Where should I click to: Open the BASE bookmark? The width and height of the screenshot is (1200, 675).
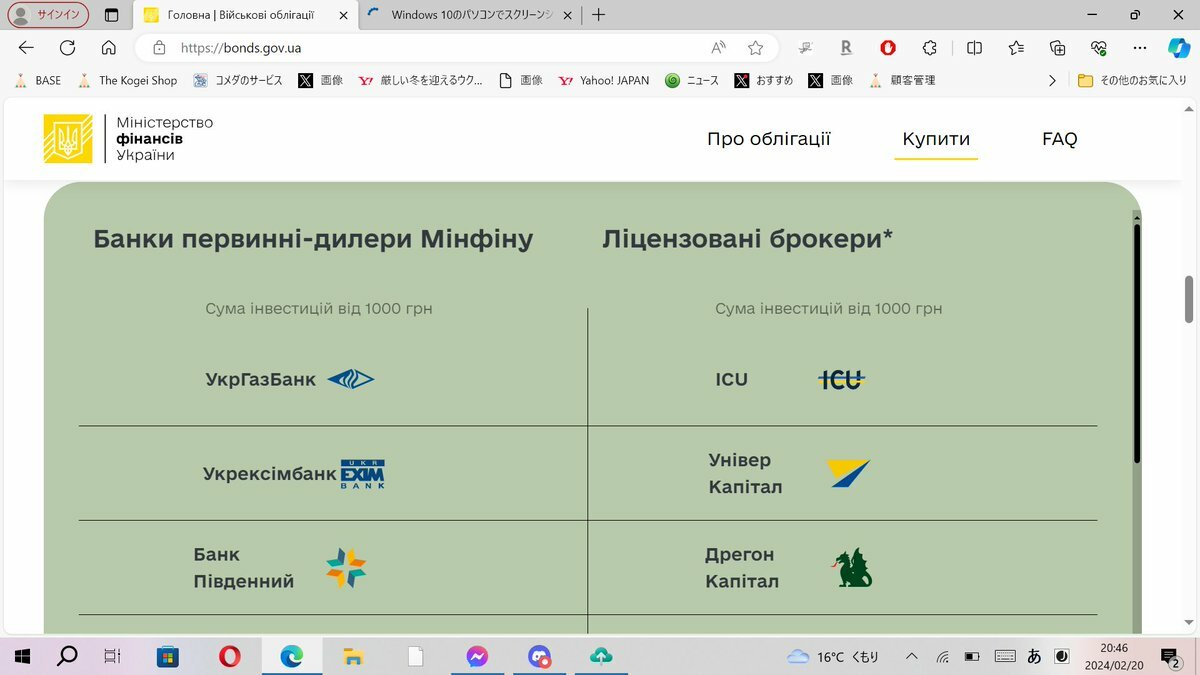click(37, 80)
